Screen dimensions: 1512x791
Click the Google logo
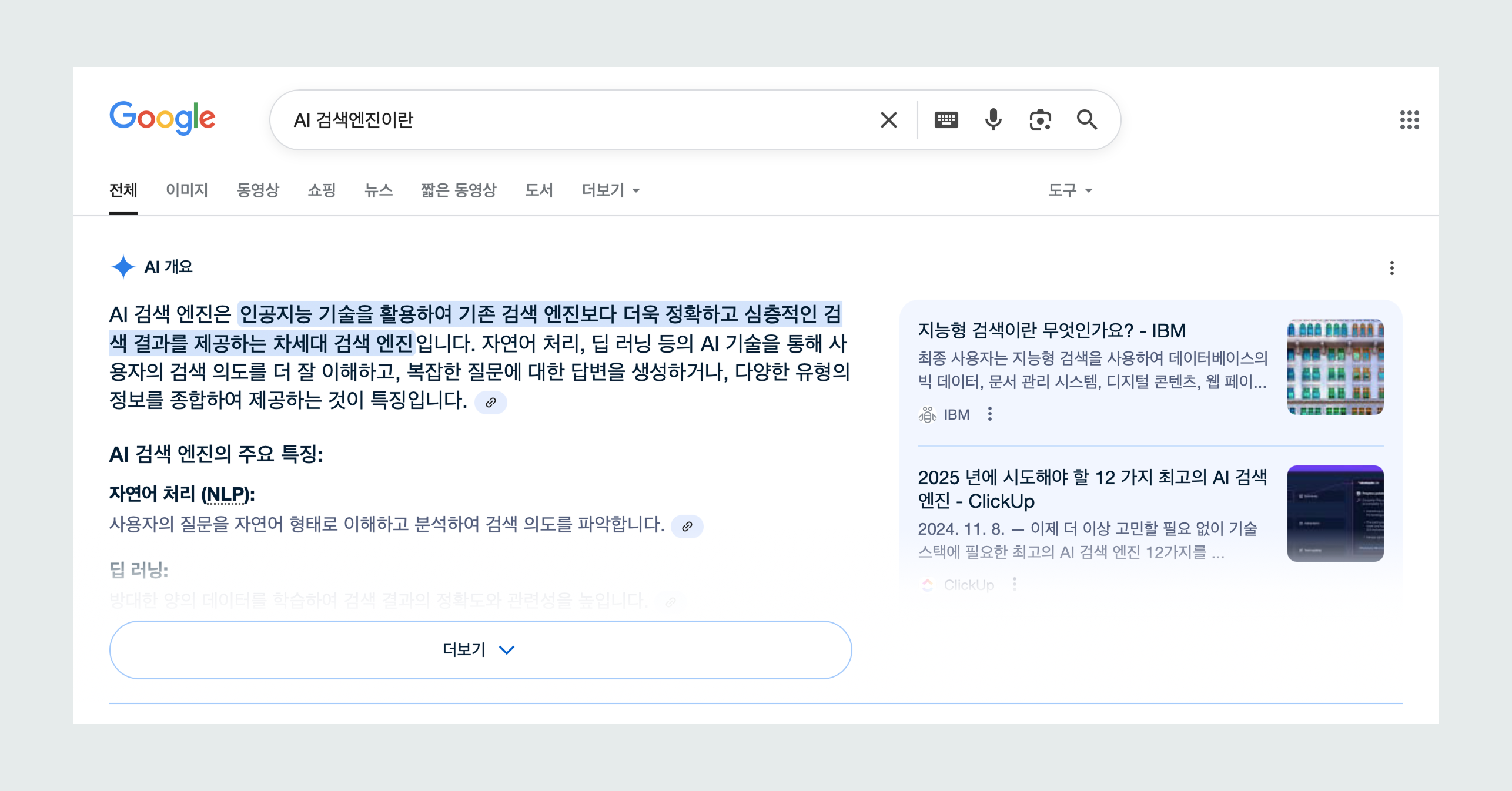(x=162, y=118)
